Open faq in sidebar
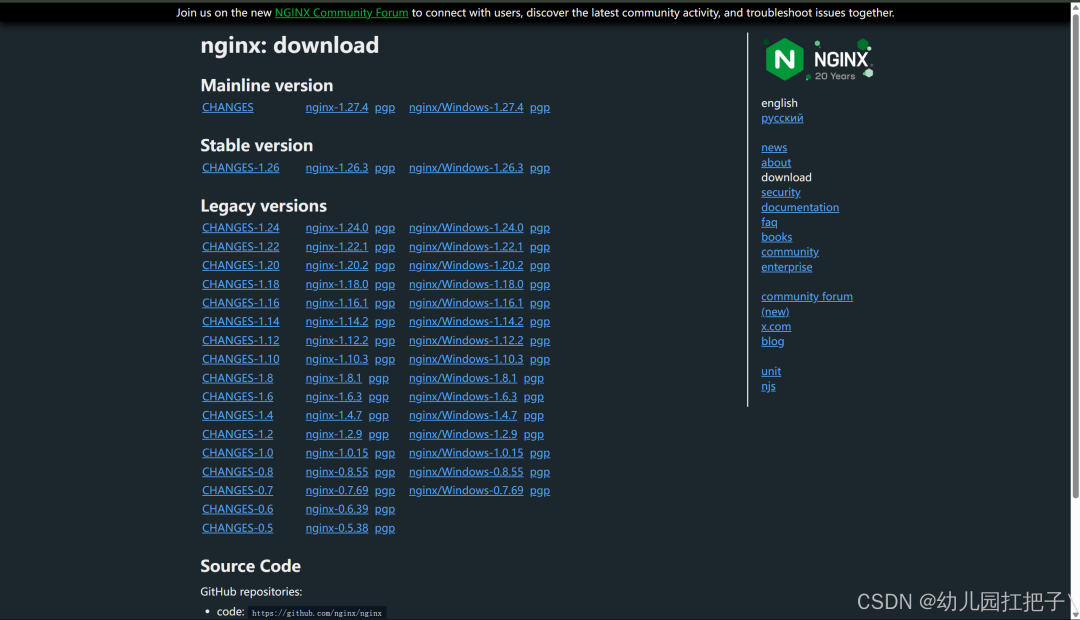 (x=769, y=222)
